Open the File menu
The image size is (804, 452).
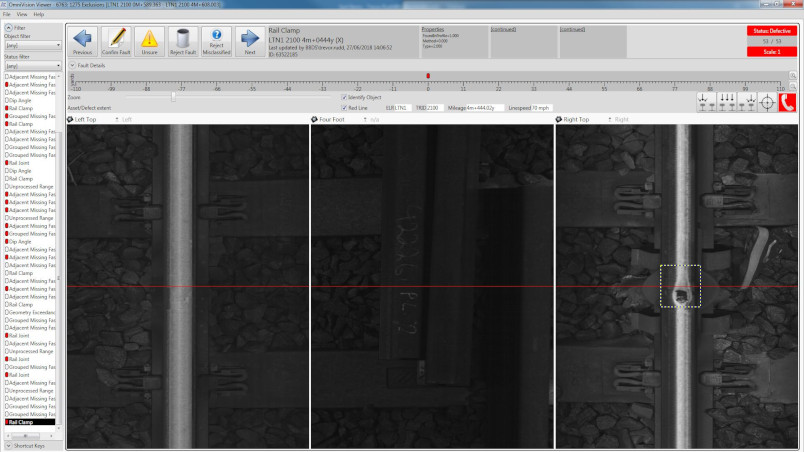pos(7,14)
